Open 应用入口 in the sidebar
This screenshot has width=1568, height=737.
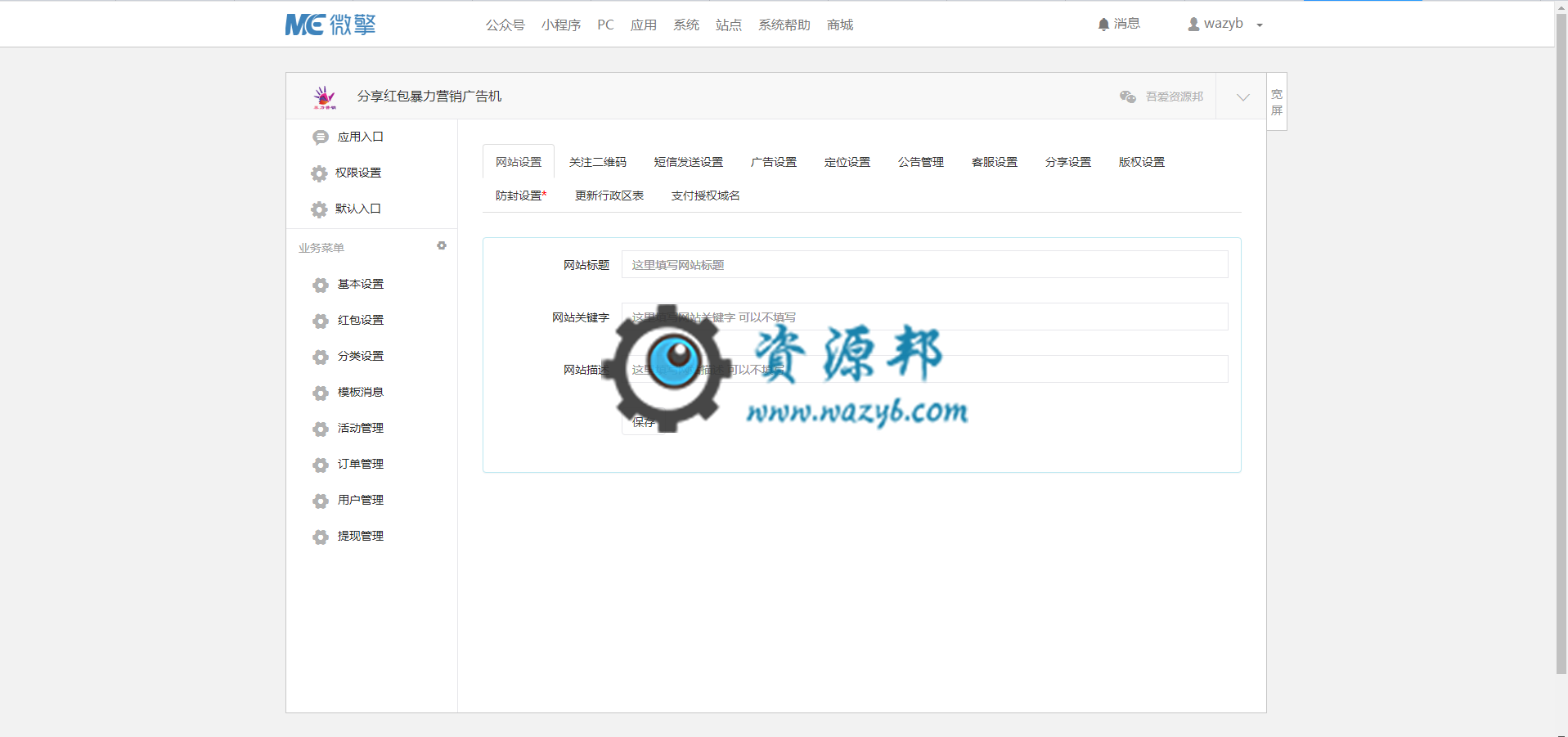tap(361, 137)
